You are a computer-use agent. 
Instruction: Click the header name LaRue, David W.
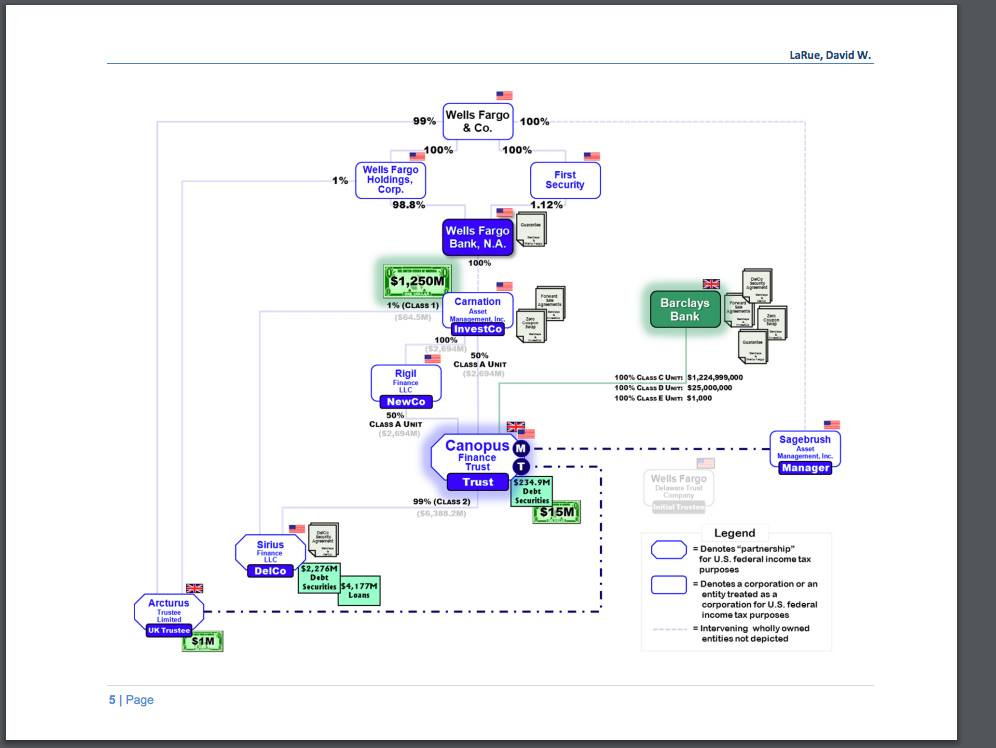(x=830, y=55)
